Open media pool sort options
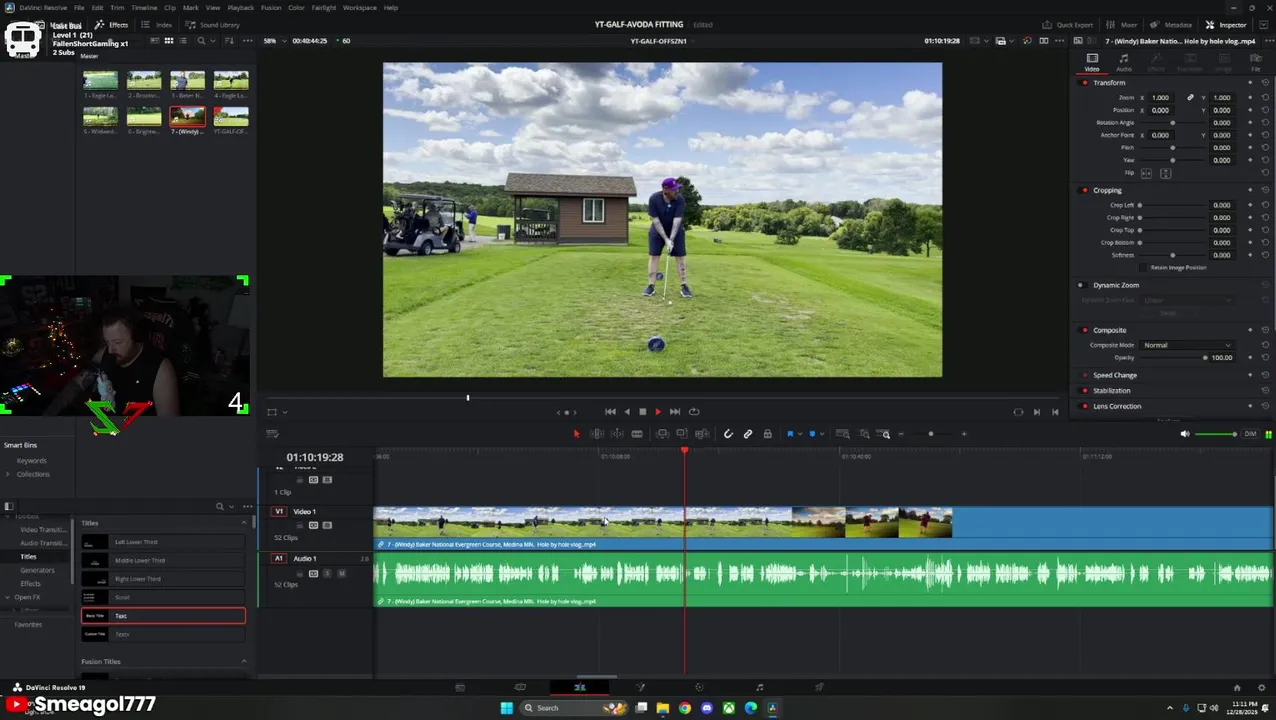Viewport: 1276px width, 720px height. click(230, 41)
